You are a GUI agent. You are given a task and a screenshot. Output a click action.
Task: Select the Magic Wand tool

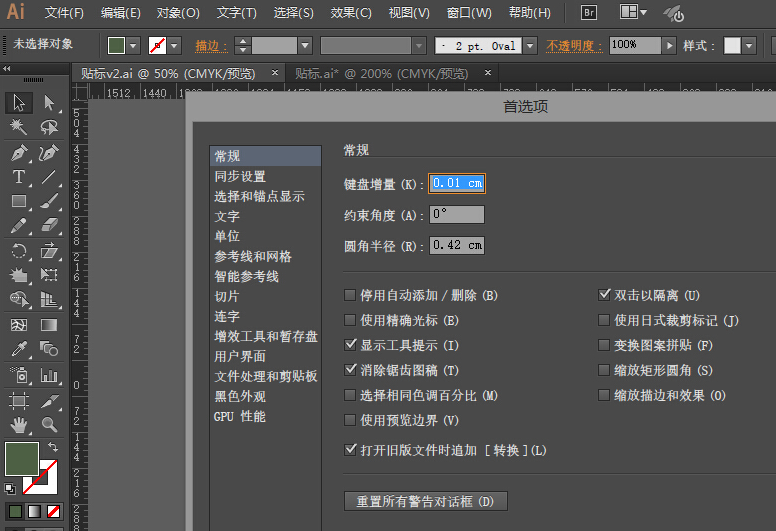(x=19, y=127)
